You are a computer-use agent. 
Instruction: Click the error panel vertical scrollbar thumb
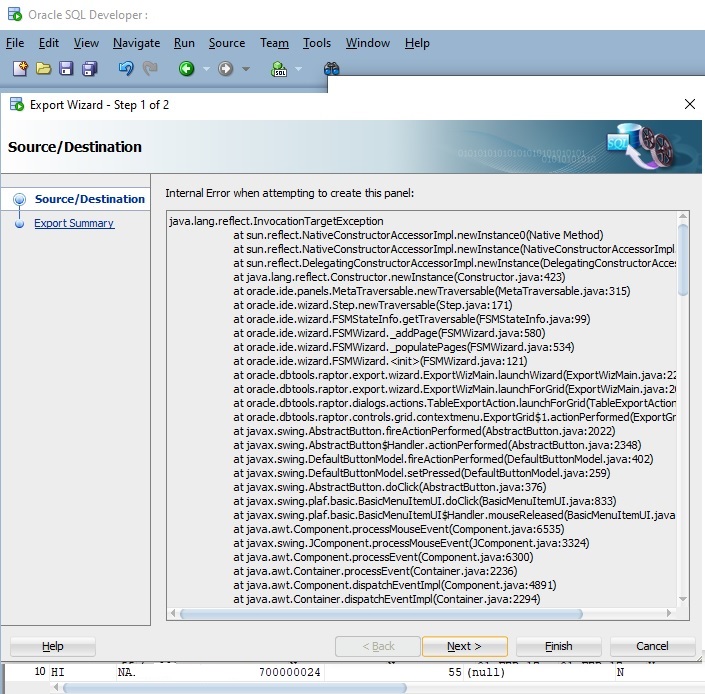(x=683, y=260)
